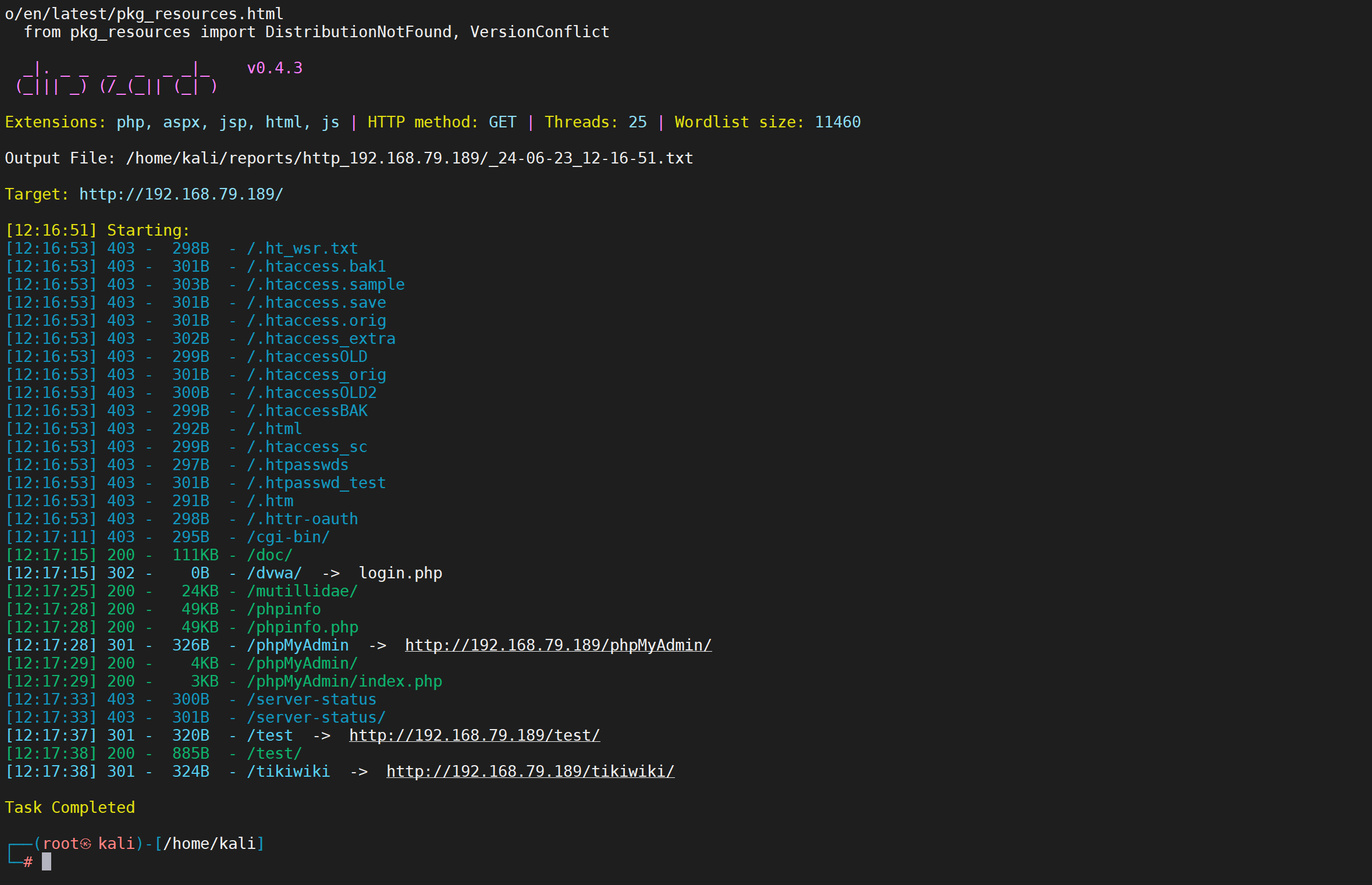
Task: Click the Target URL http://192.168.79.189/
Action: point(180,194)
